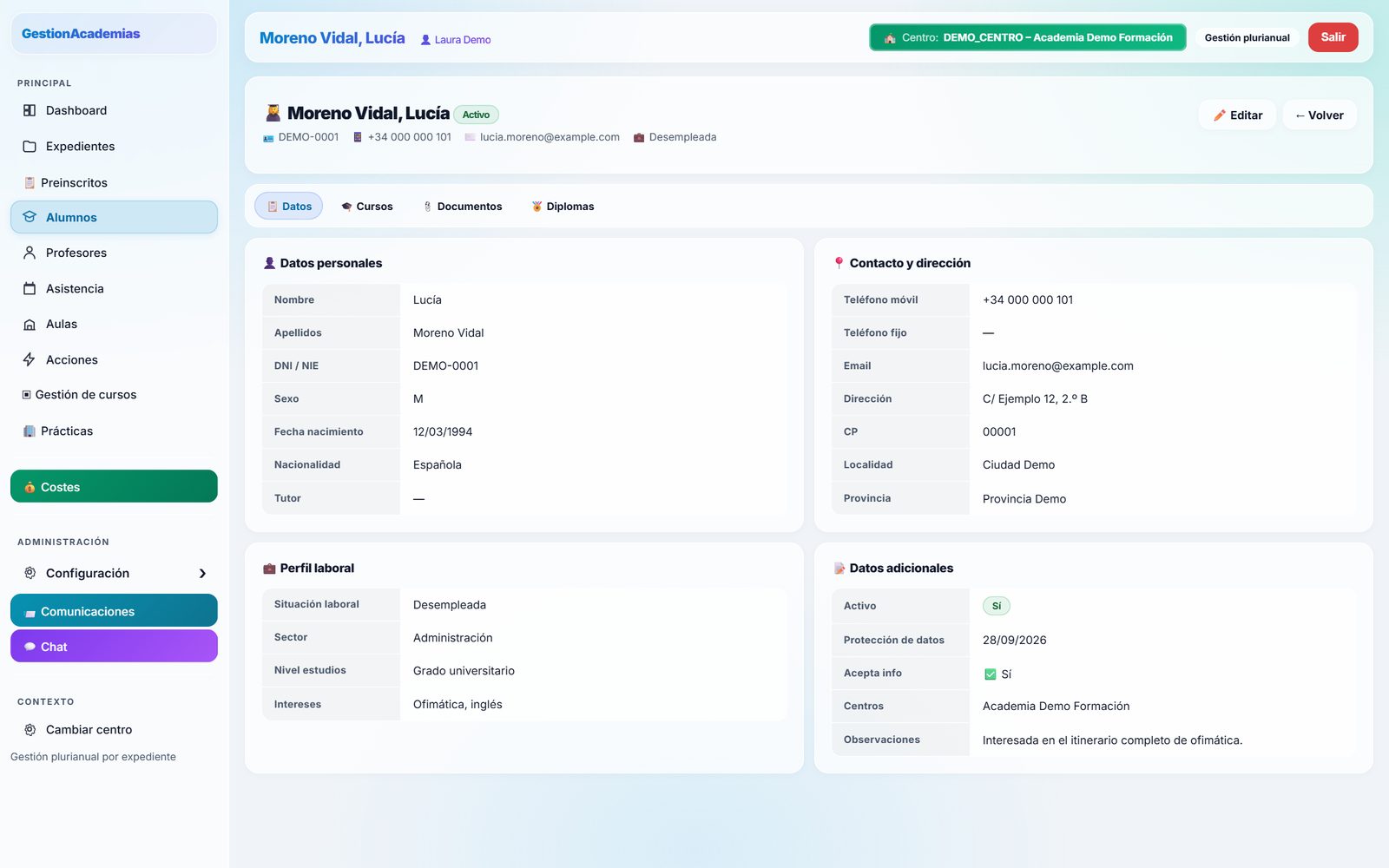Click the Volver button
The width and height of the screenshot is (1389, 868).
pyautogui.click(x=1320, y=115)
